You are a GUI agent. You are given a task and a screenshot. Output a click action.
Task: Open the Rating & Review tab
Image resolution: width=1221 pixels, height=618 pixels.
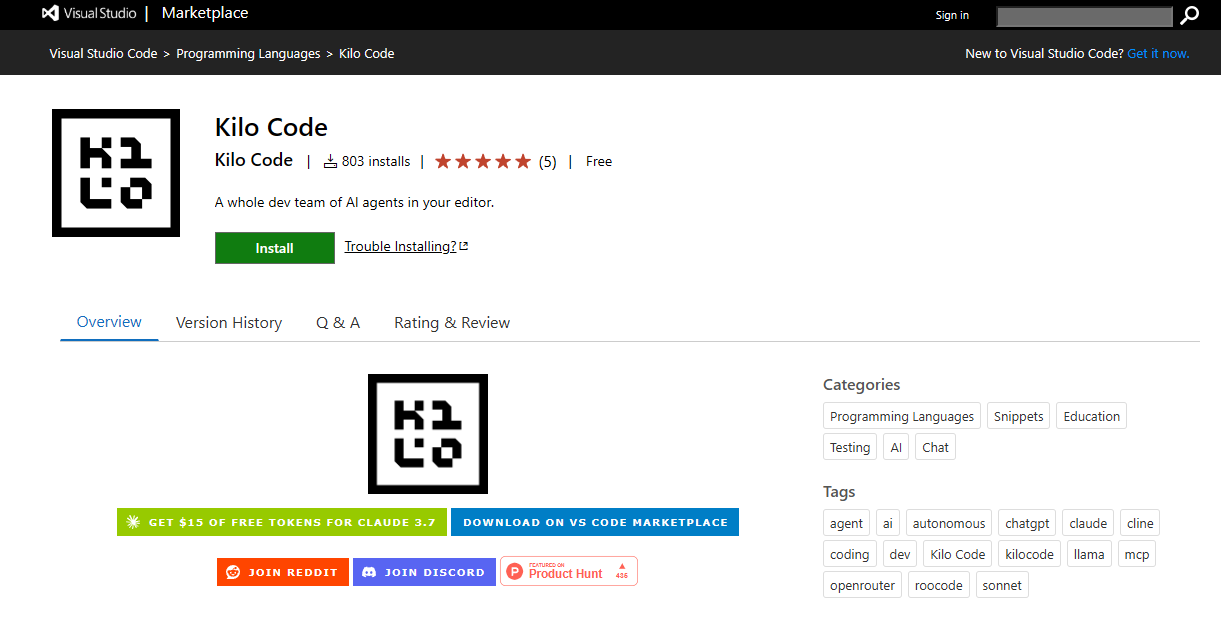452,323
